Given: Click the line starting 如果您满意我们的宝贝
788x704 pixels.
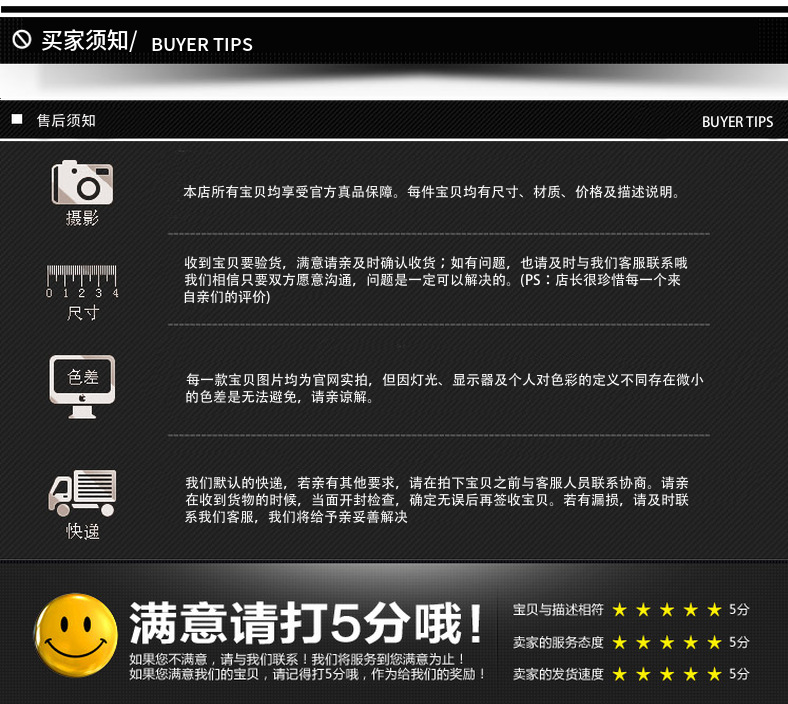Looking at the screenshot, I should coord(307,674).
